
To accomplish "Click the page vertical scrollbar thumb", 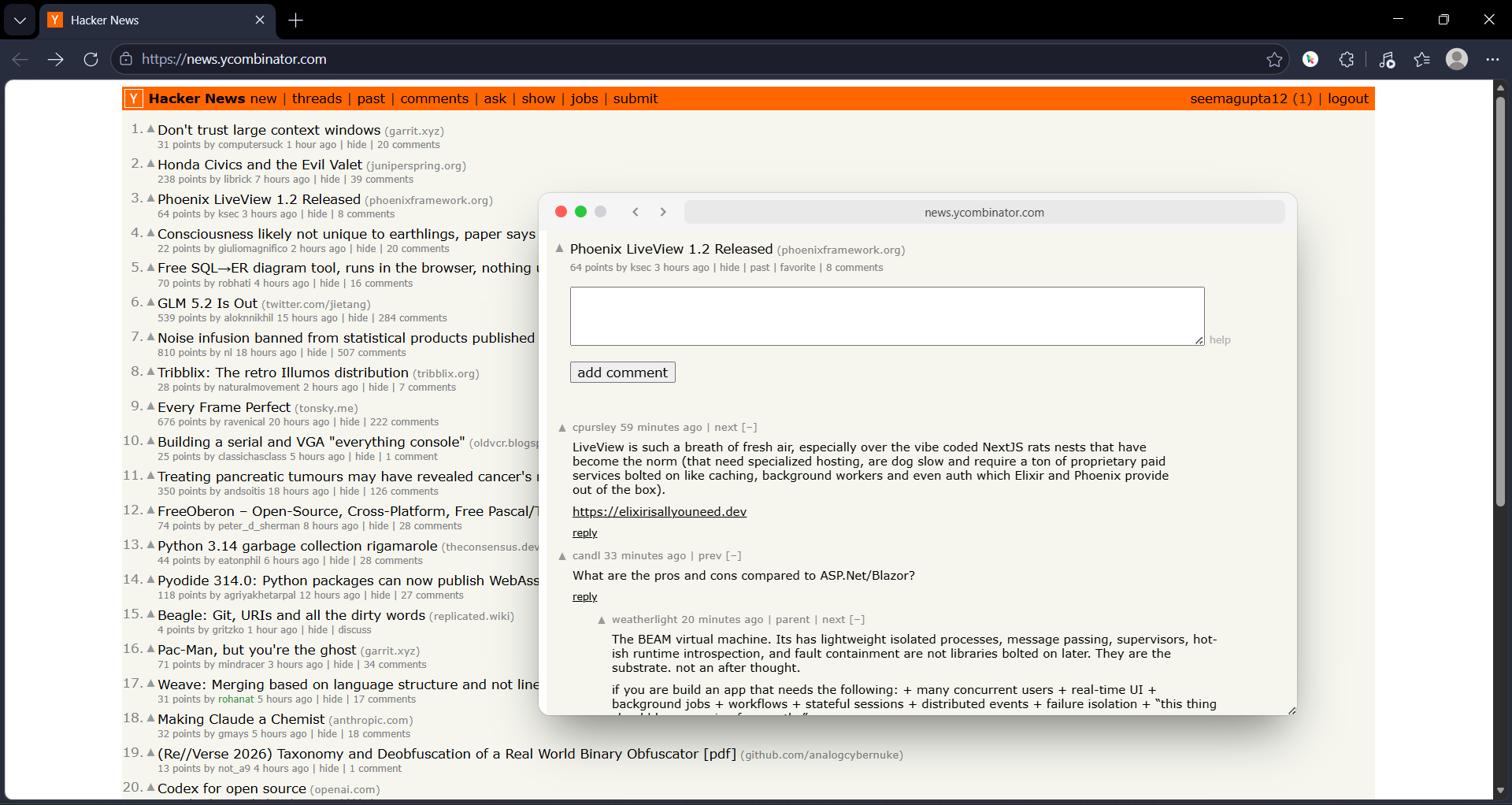I will click(1500, 301).
